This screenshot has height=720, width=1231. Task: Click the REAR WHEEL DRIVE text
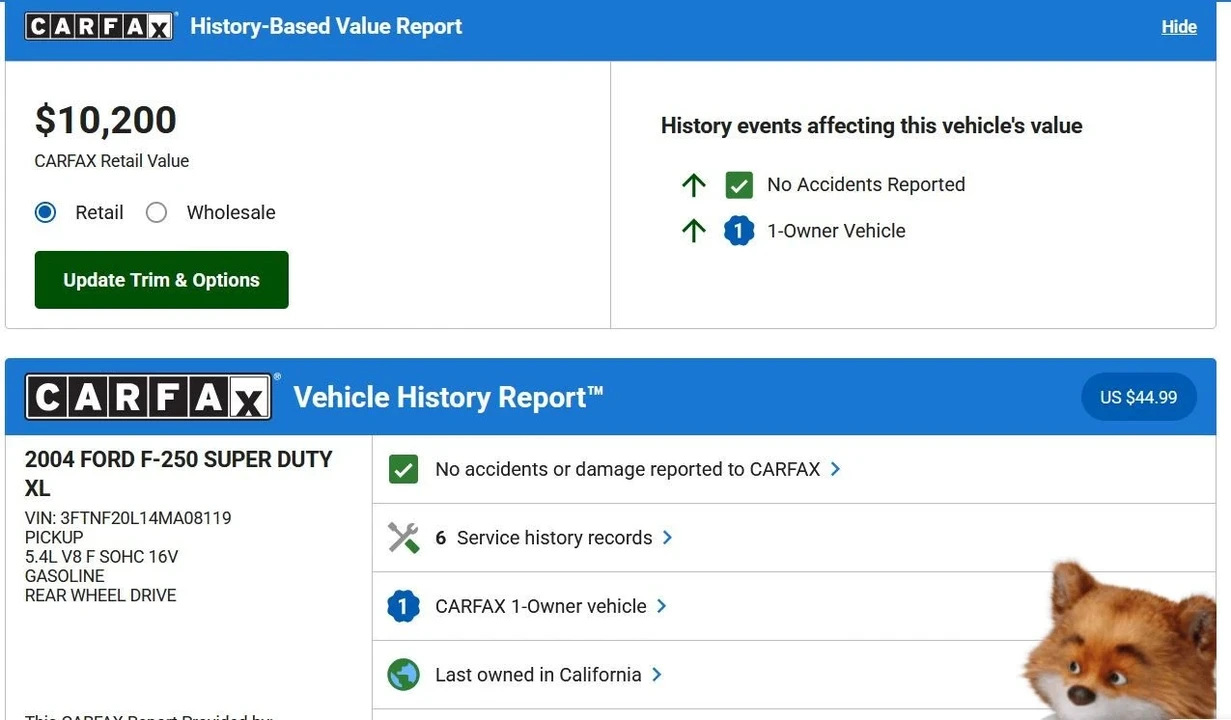pyautogui.click(x=101, y=595)
